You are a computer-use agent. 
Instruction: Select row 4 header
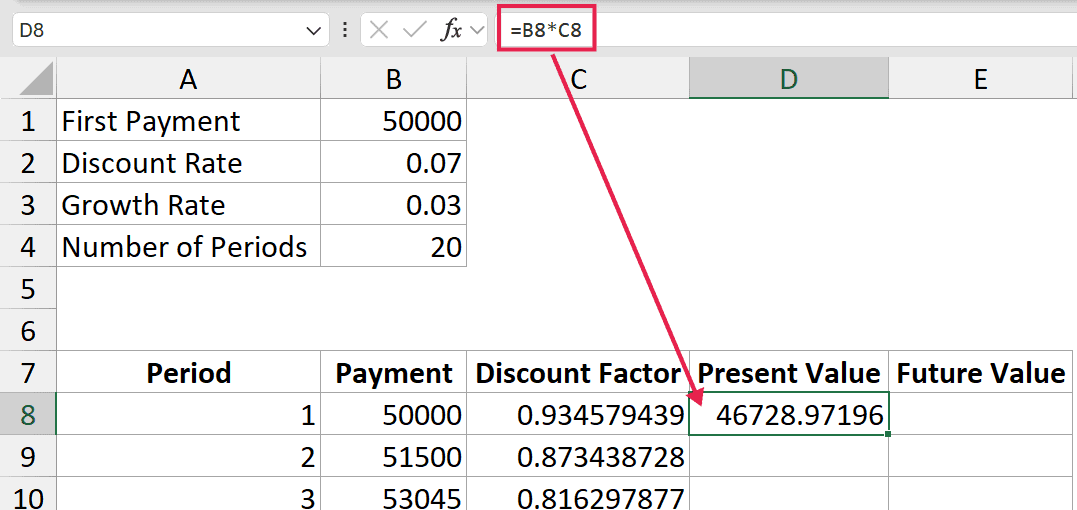click(27, 246)
